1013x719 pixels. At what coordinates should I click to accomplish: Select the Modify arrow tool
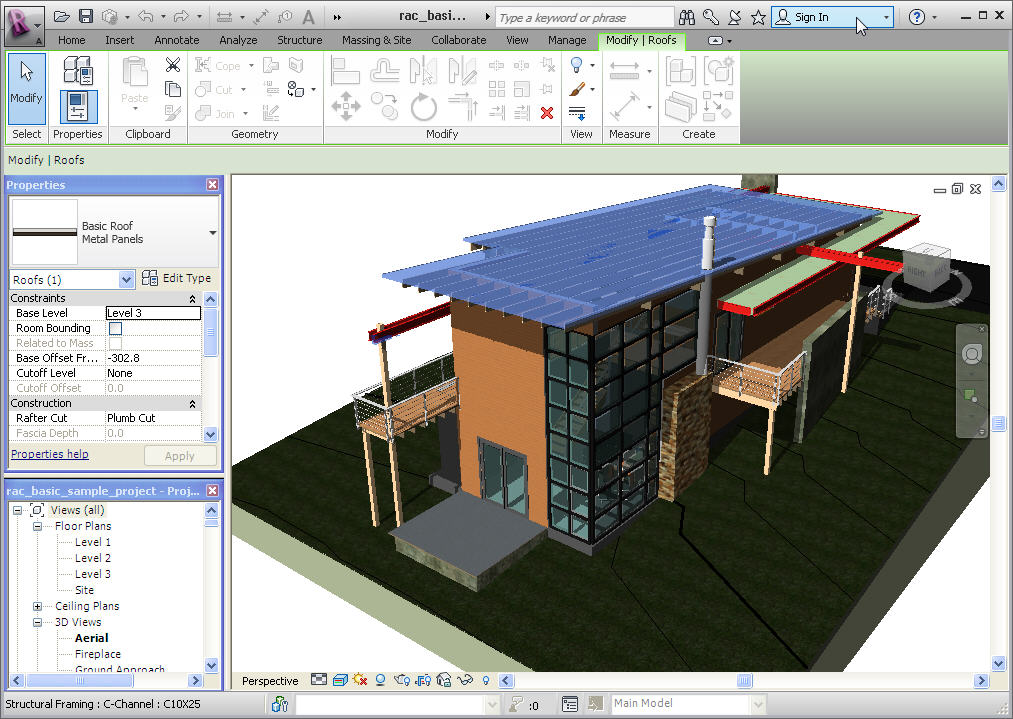[26, 83]
